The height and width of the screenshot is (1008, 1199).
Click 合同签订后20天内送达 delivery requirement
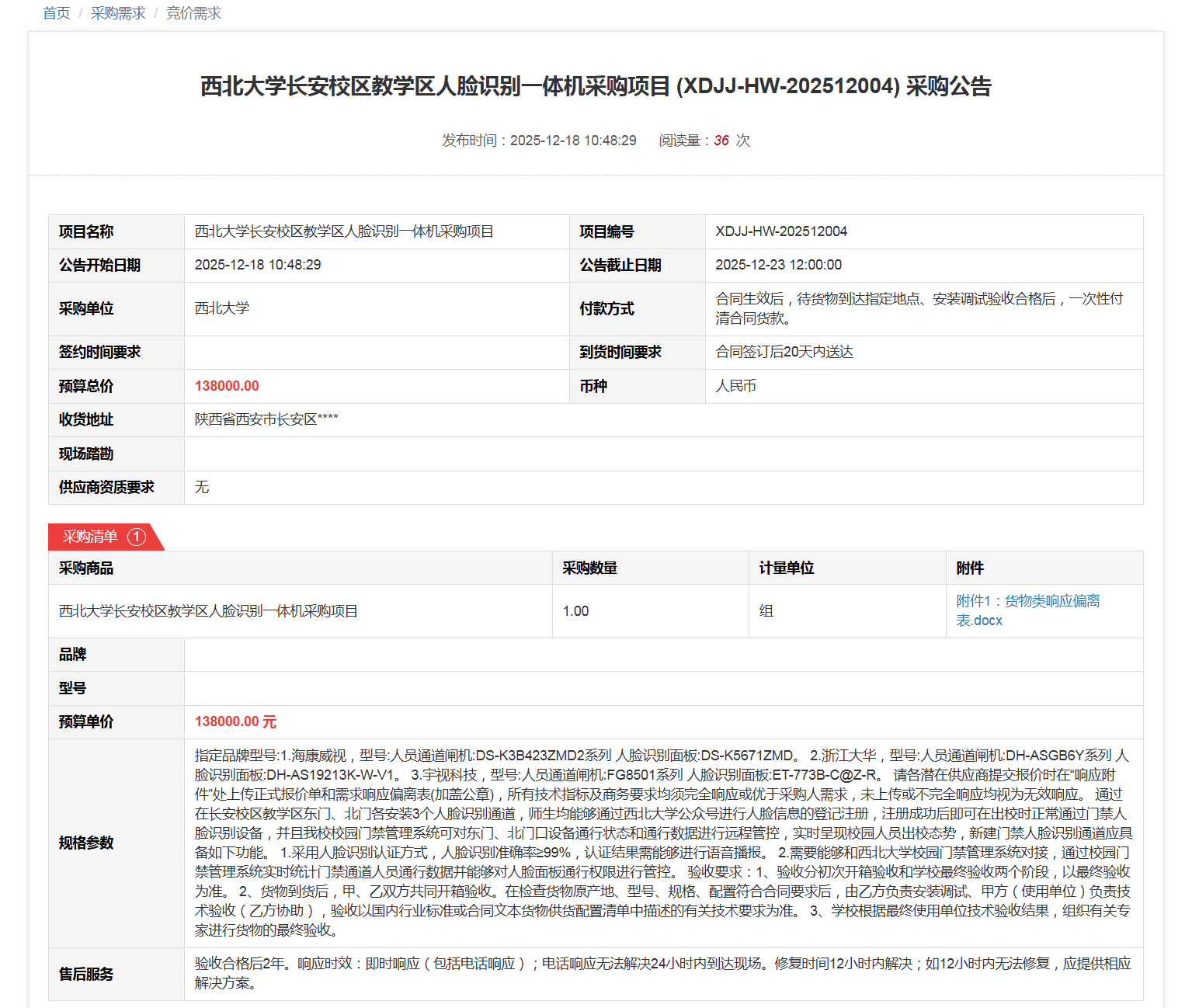pyautogui.click(x=784, y=352)
